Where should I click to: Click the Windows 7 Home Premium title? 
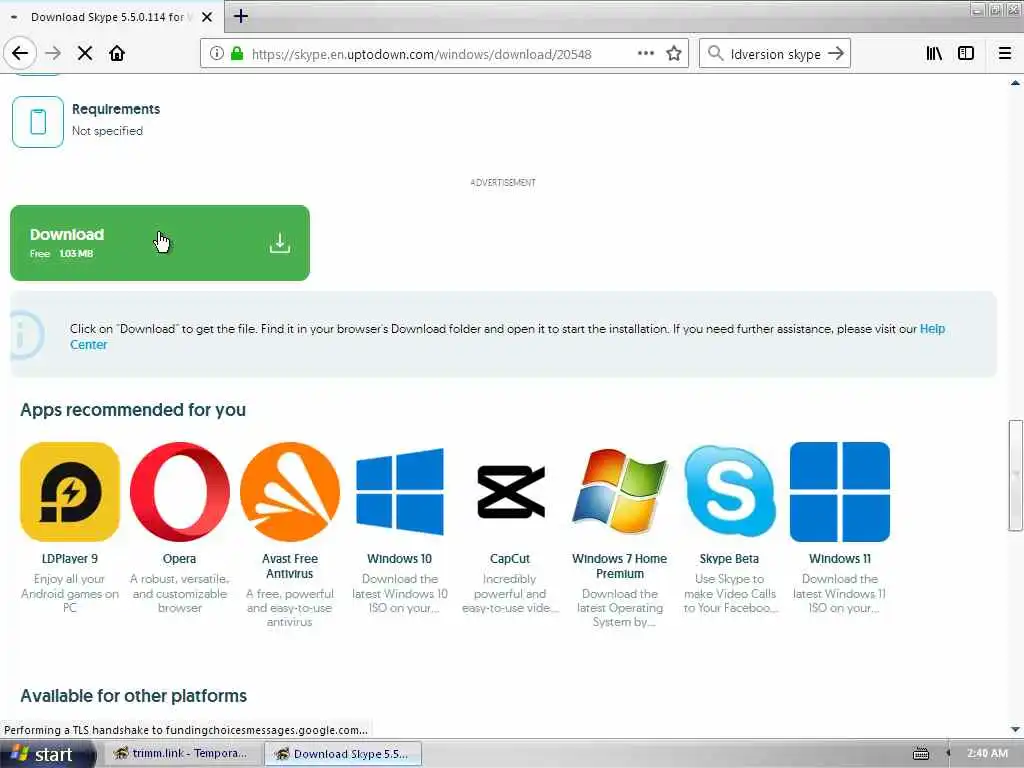point(620,566)
